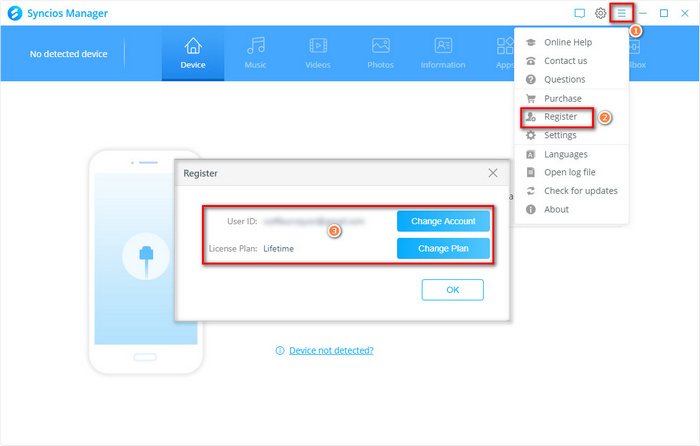Click the Purchase cart icon
This screenshot has width=700, height=446.
coord(530,99)
